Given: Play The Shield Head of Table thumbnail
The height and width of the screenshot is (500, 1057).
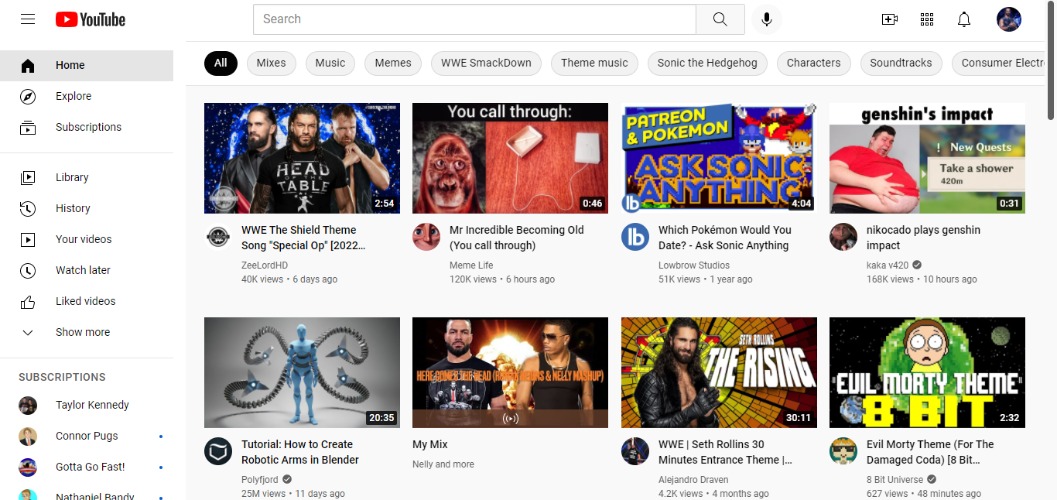Looking at the screenshot, I should tap(302, 158).
